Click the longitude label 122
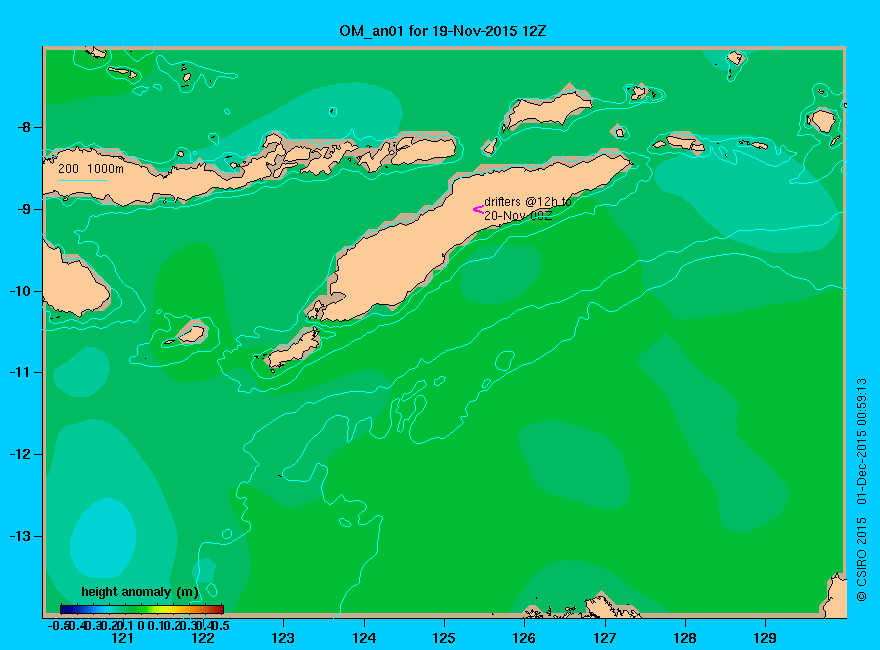 pos(203,638)
